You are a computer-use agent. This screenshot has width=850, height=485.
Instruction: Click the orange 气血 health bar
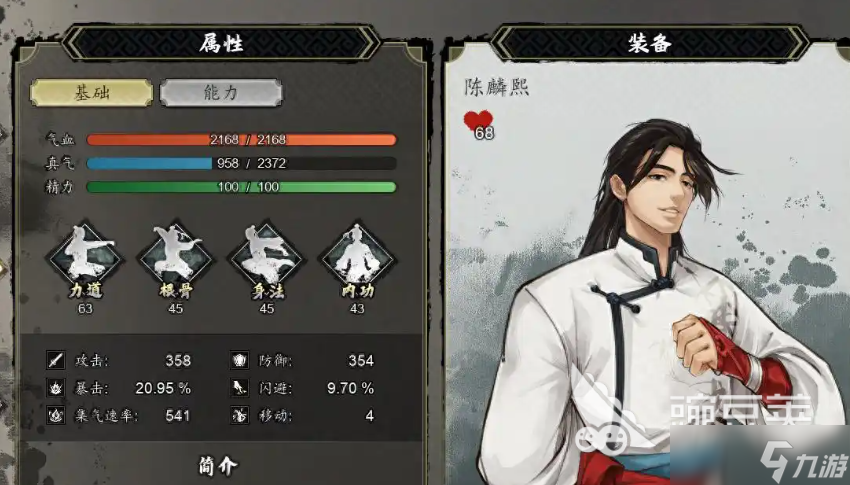pos(241,140)
